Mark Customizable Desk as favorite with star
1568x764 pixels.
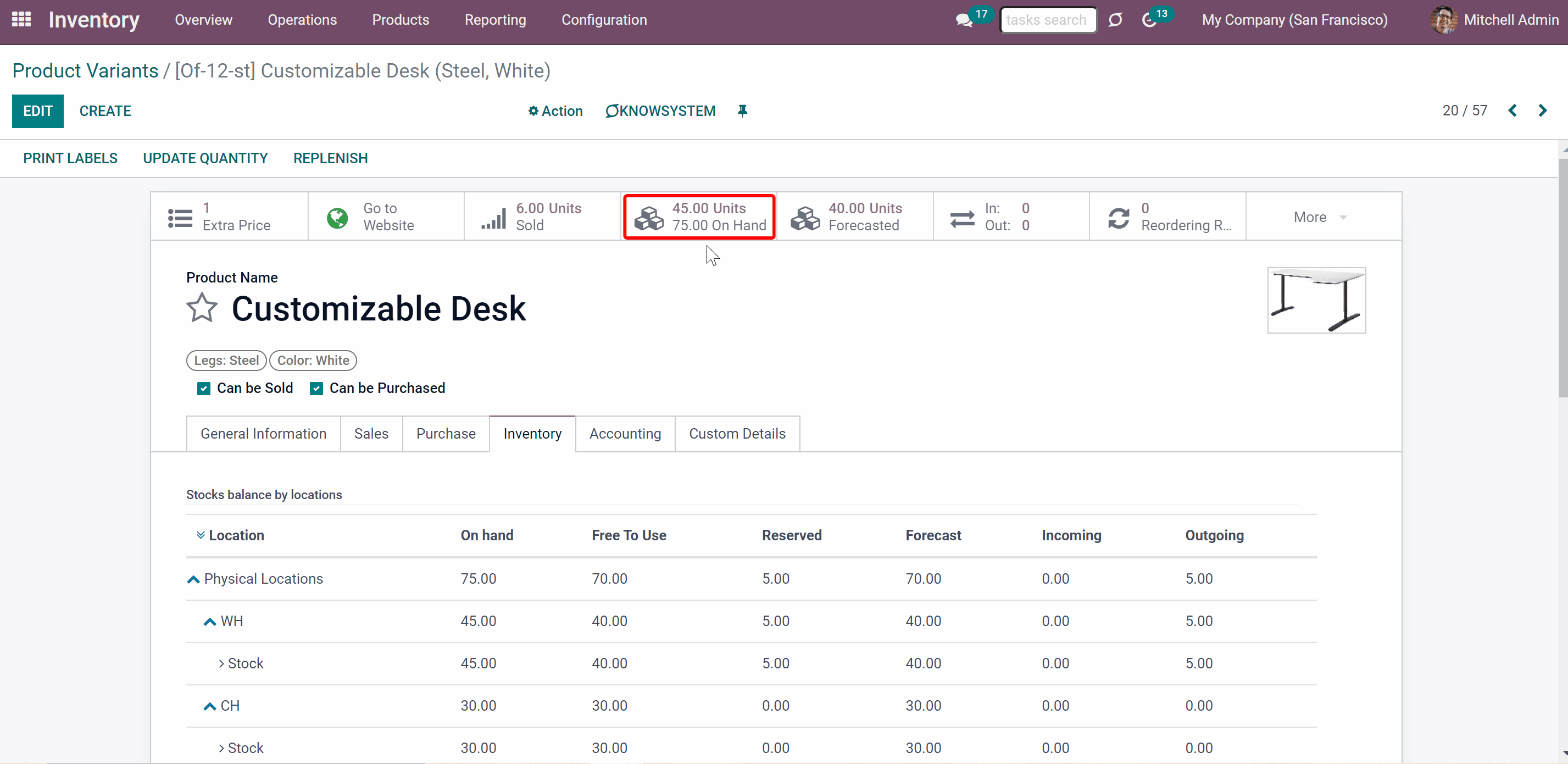tap(202, 308)
